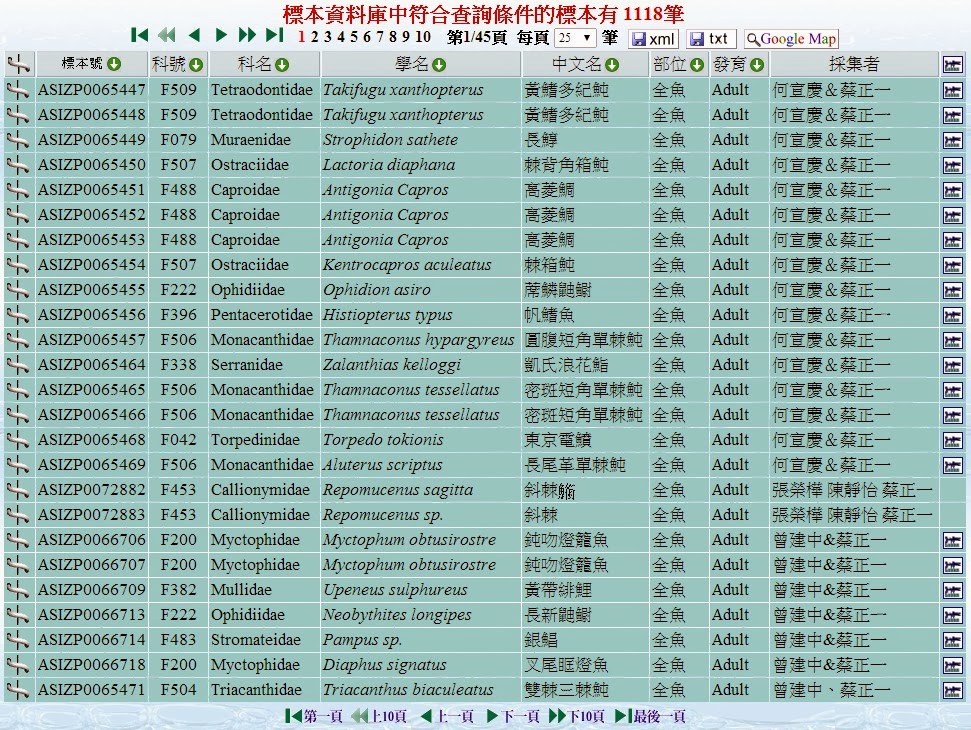Viewport: 971px width, 730px height.
Task: Sort by 學名 column green arrow
Action: (x=439, y=65)
